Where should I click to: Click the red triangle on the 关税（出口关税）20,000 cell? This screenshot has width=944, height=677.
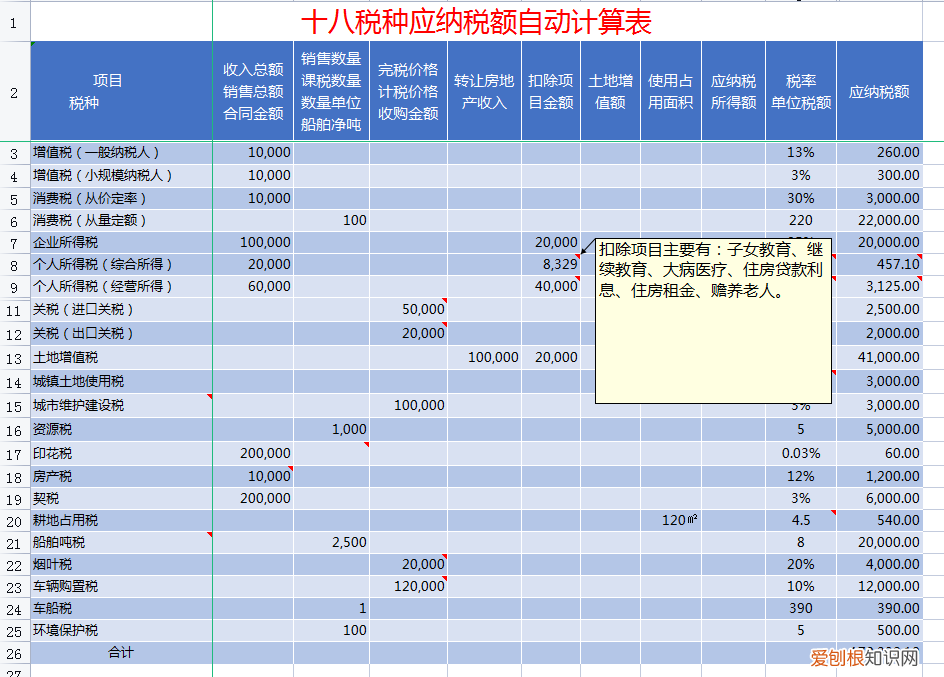(445, 323)
